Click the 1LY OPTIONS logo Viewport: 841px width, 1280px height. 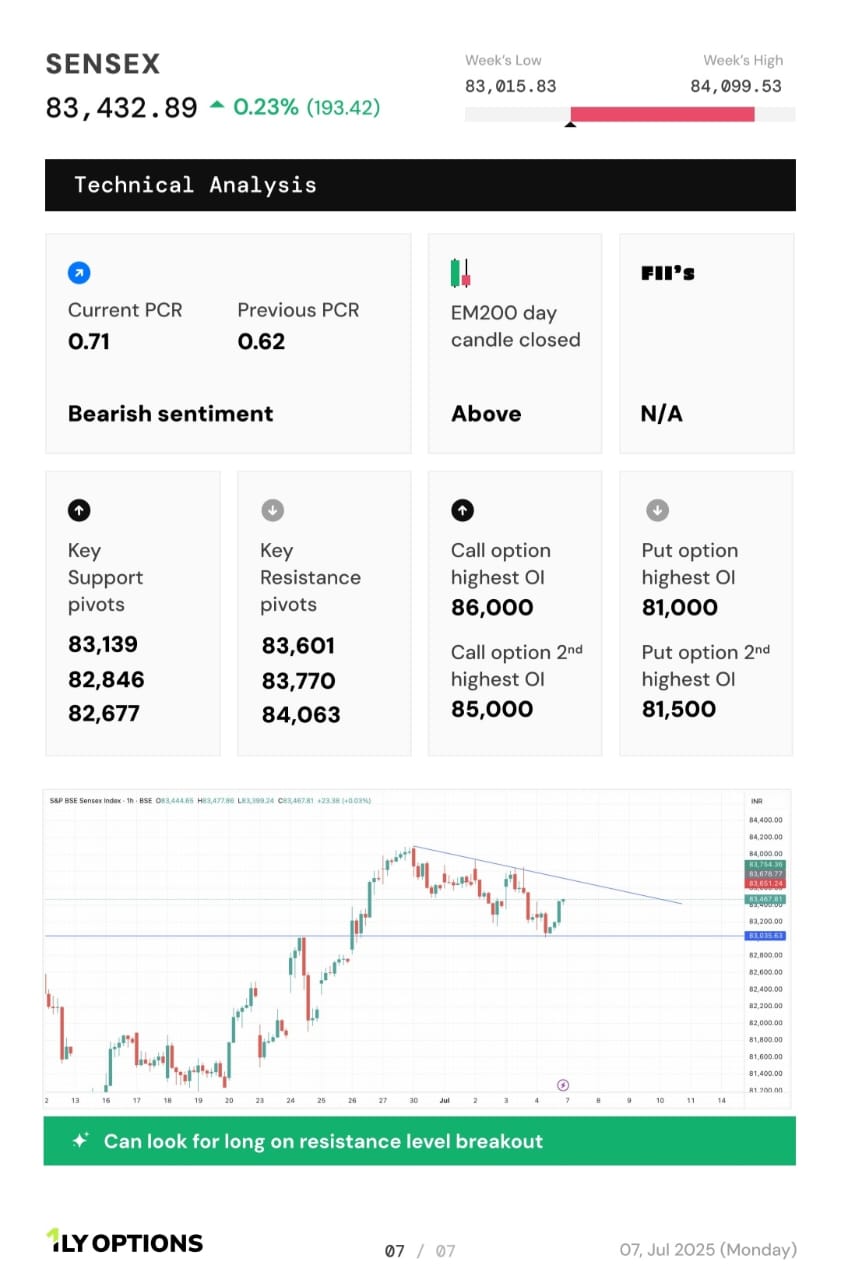point(124,1243)
